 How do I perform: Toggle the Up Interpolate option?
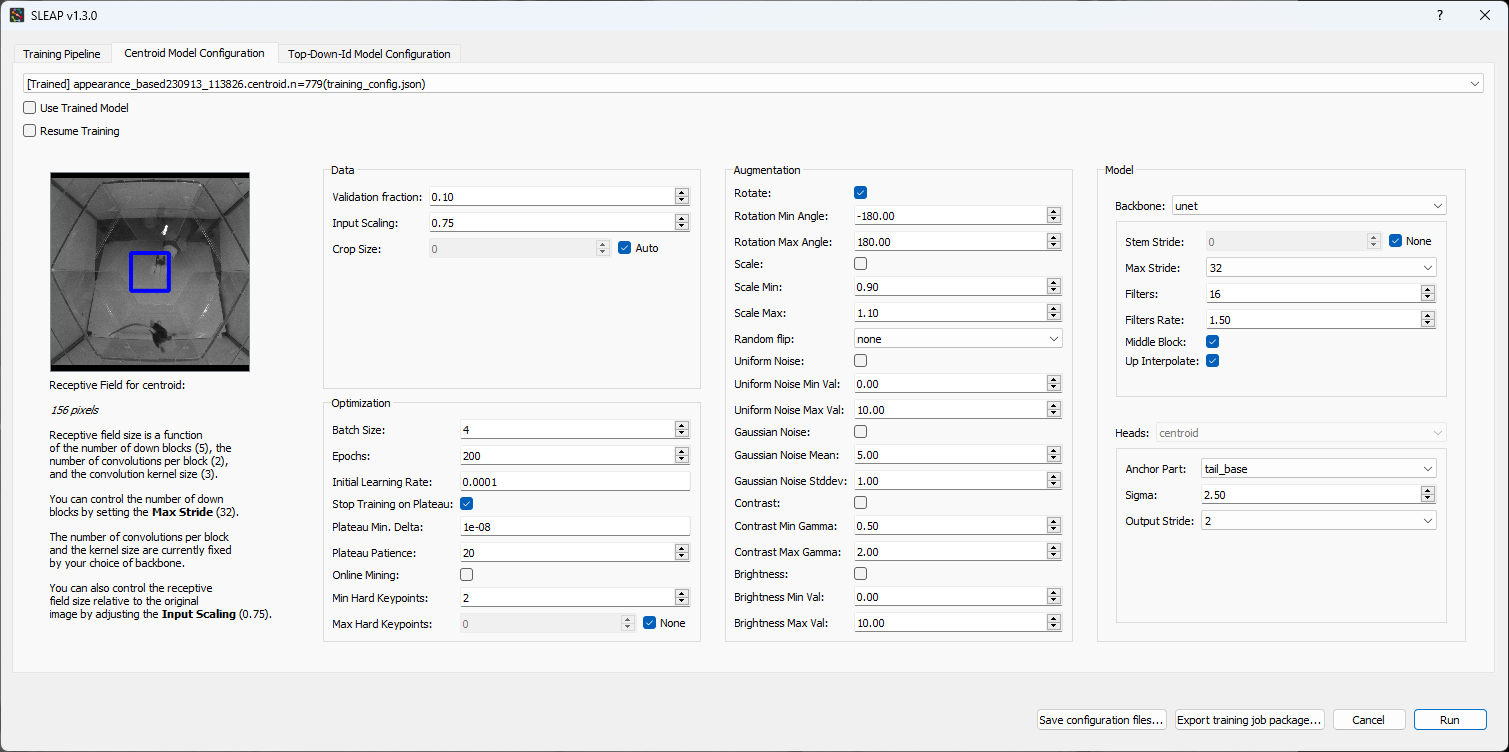click(1212, 360)
